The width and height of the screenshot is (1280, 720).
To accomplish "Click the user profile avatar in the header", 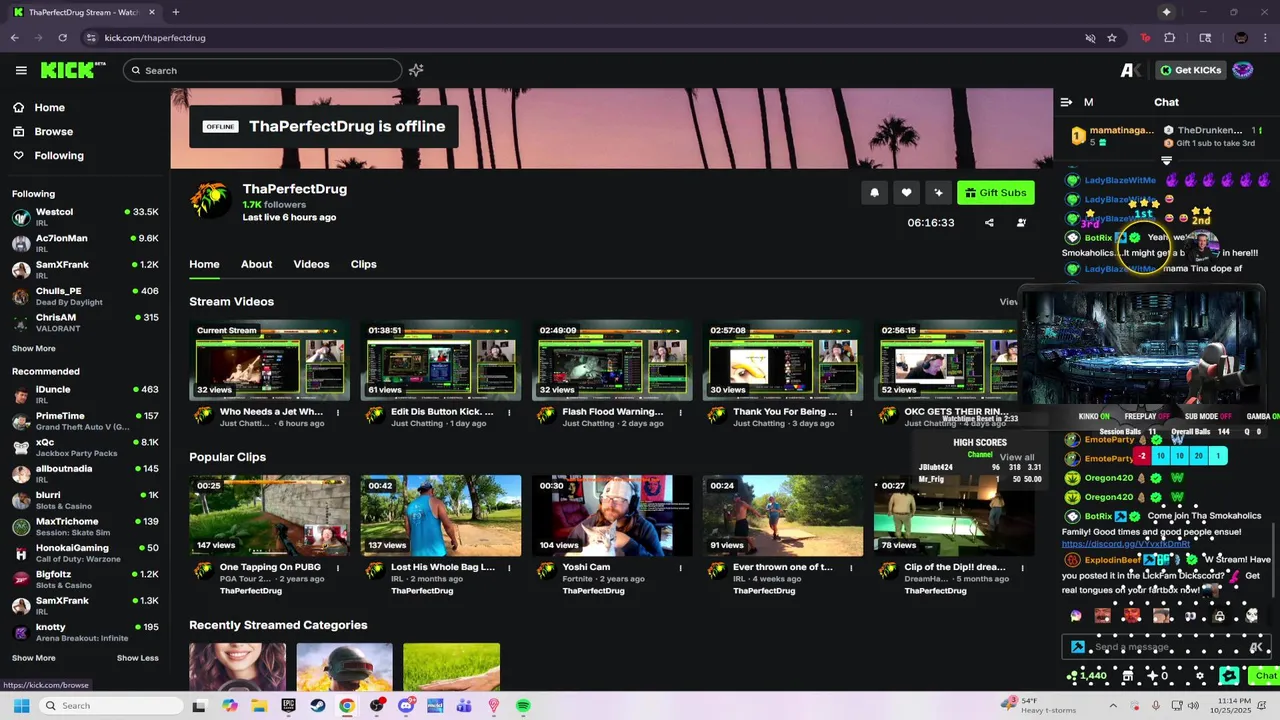I will 1242,70.
